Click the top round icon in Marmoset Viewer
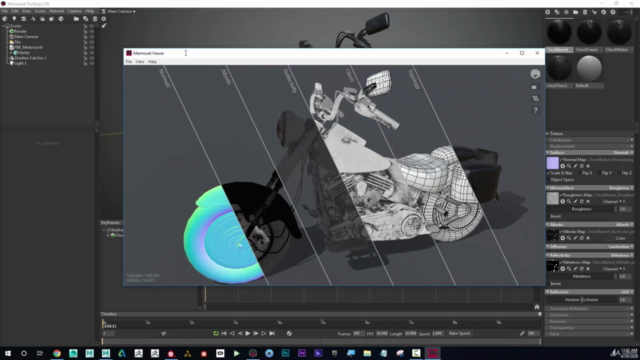The image size is (640, 360). (x=535, y=74)
